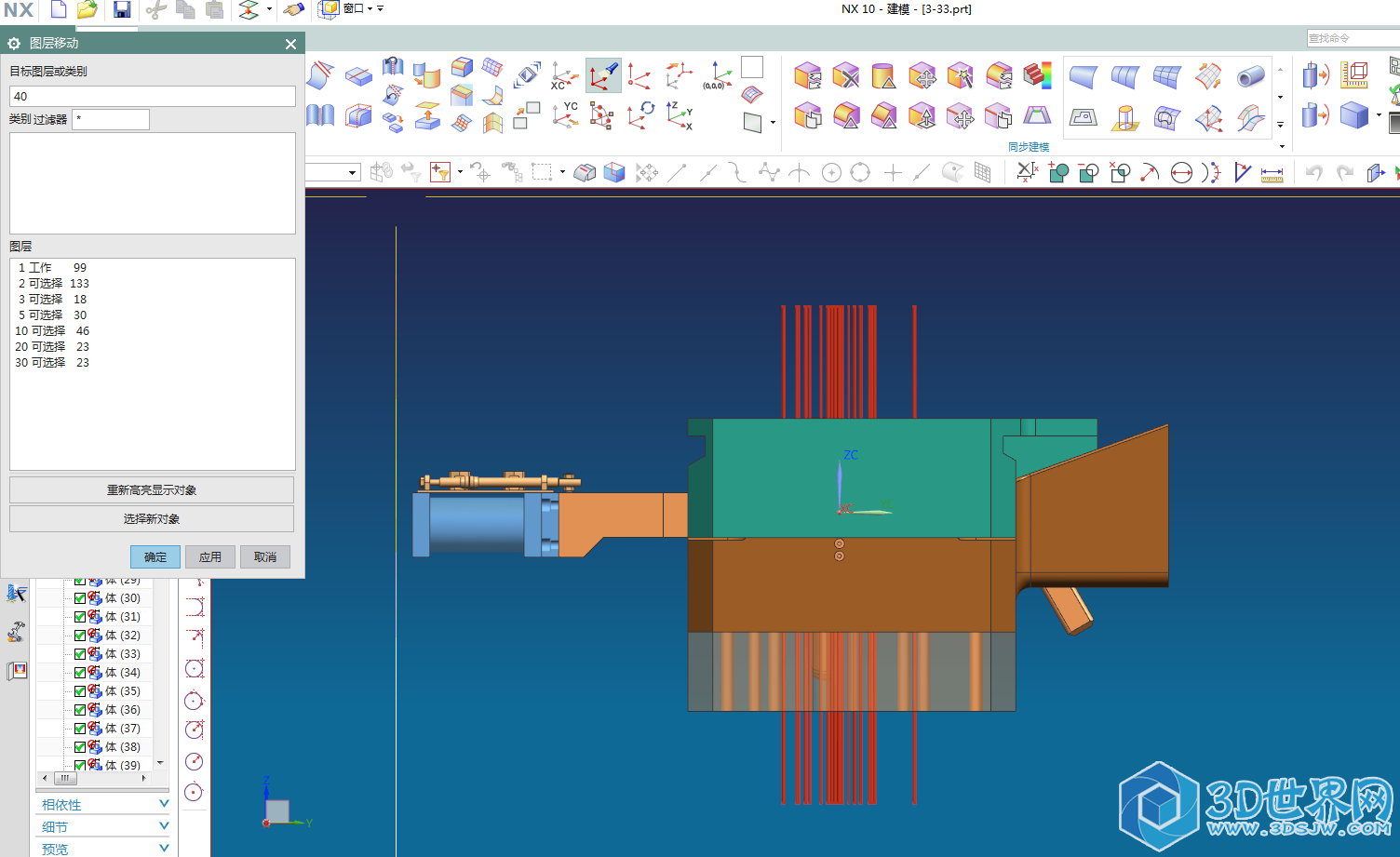
Task: Click the 同步建模 ribbon group label
Action: pyautogui.click(x=1029, y=147)
